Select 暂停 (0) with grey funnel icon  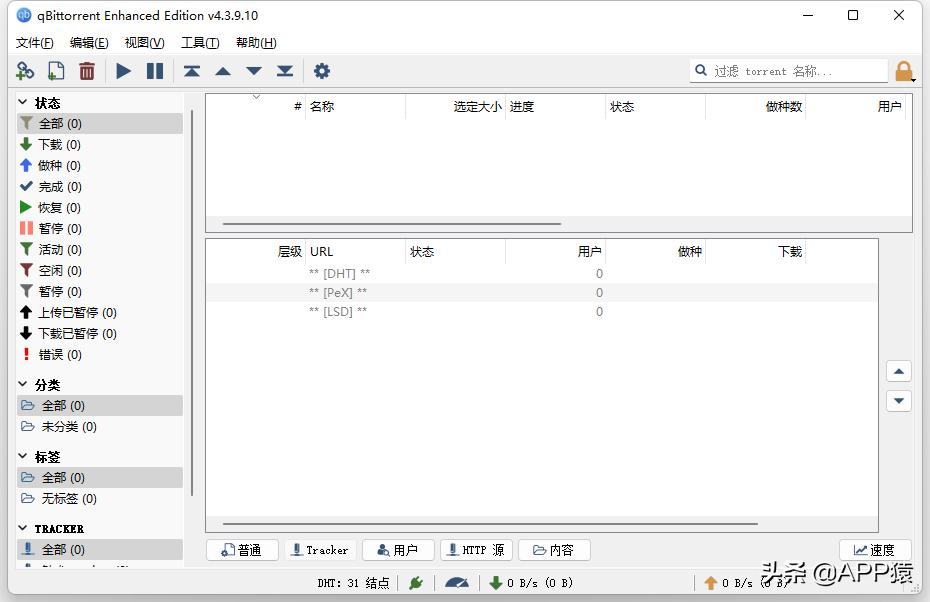point(100,291)
